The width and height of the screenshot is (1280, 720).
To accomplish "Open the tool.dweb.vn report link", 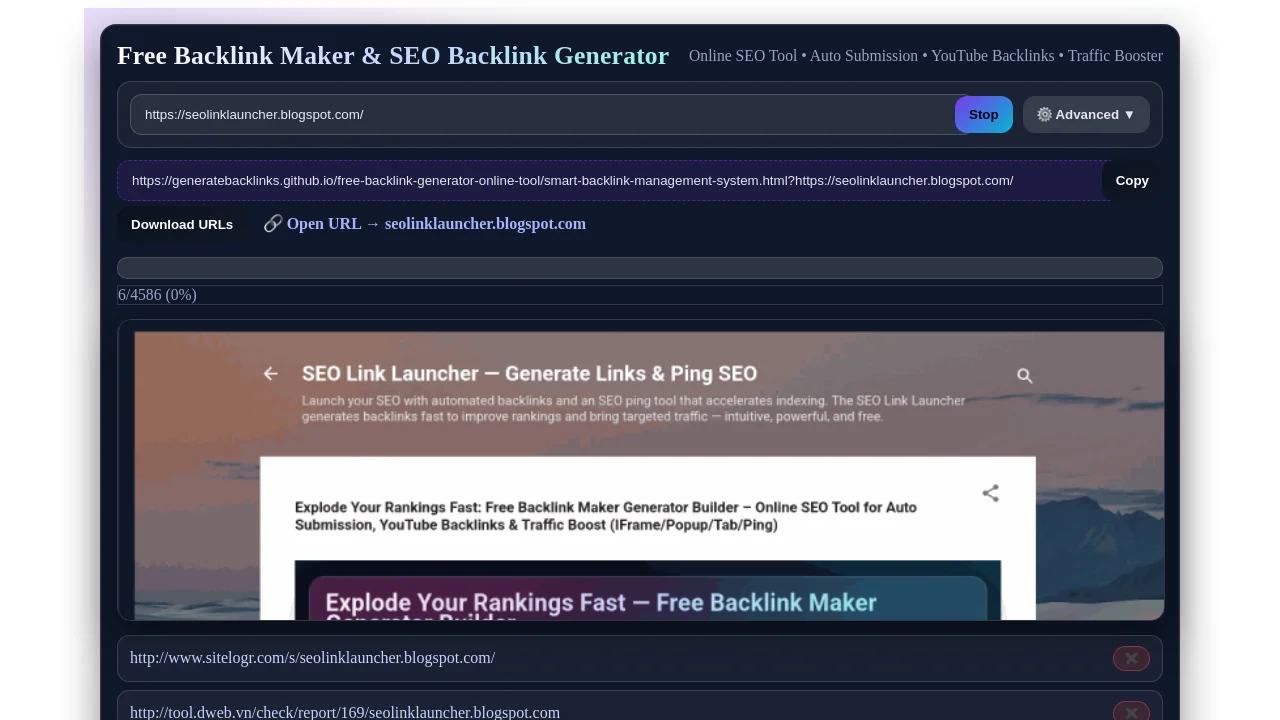I will (345, 713).
